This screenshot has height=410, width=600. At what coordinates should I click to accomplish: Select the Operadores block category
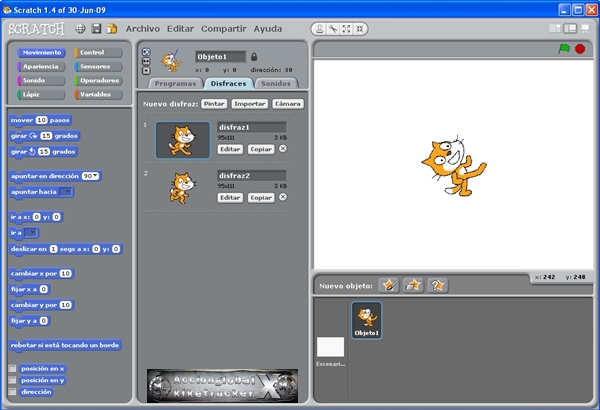pyautogui.click(x=98, y=80)
